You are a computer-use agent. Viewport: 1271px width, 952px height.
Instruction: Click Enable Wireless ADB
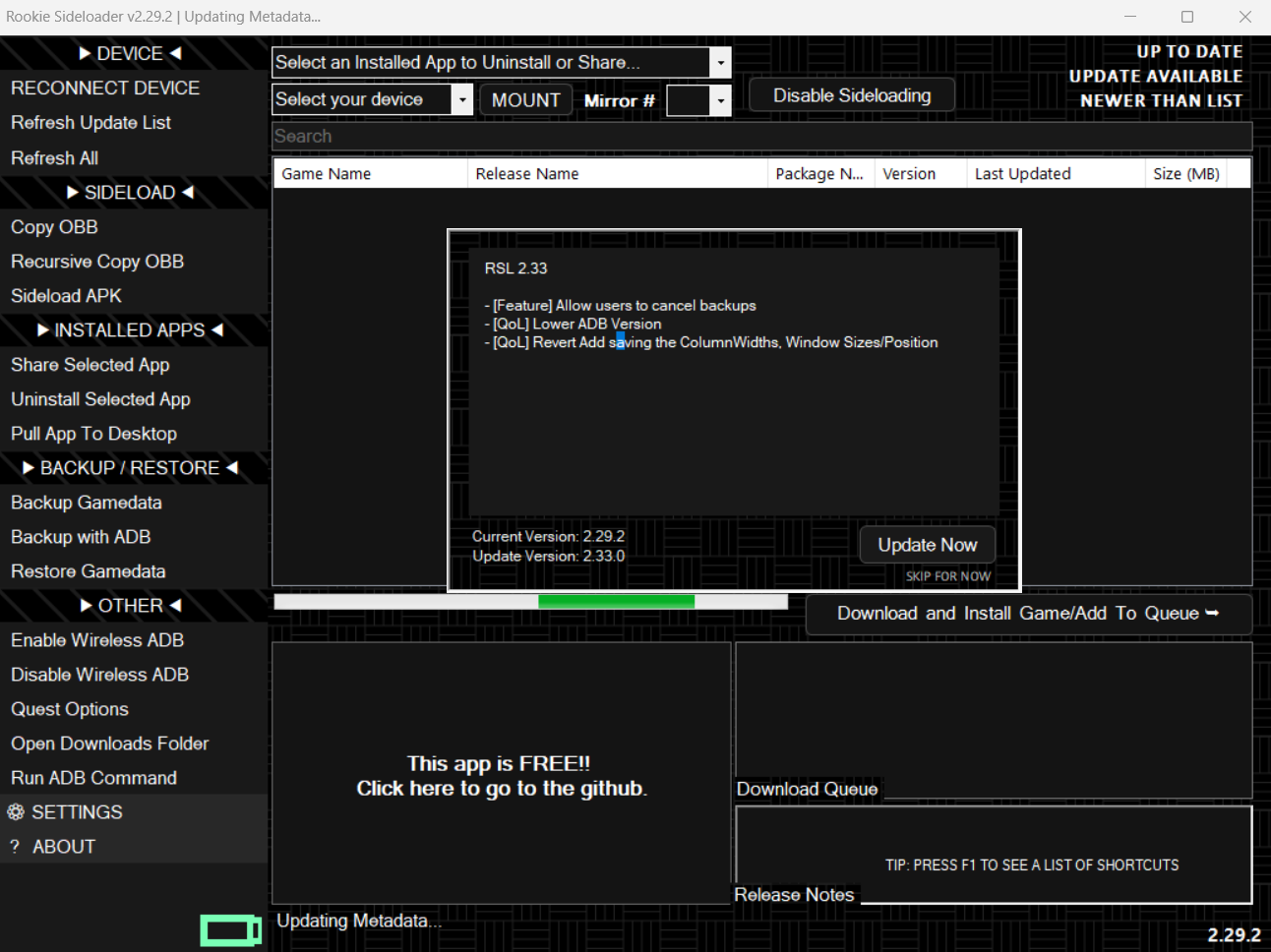(134, 640)
